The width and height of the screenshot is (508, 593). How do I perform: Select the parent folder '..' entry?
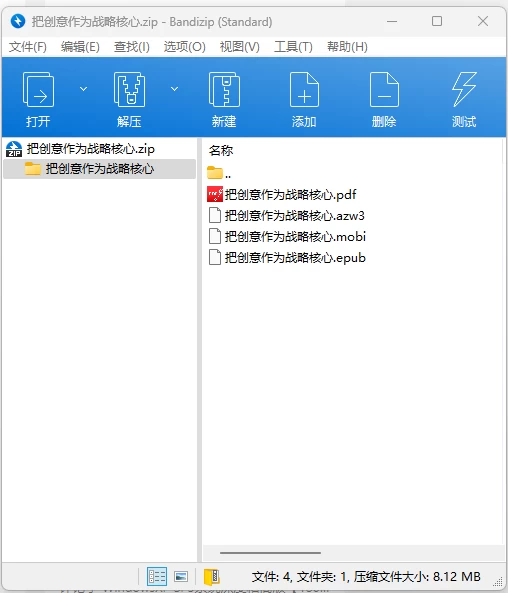click(x=219, y=173)
